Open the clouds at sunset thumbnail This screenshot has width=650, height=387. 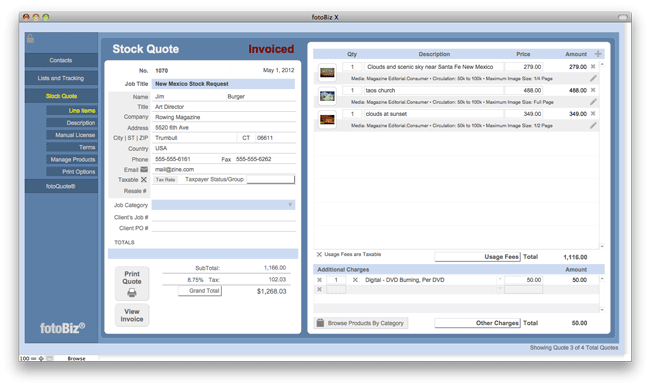[327, 120]
